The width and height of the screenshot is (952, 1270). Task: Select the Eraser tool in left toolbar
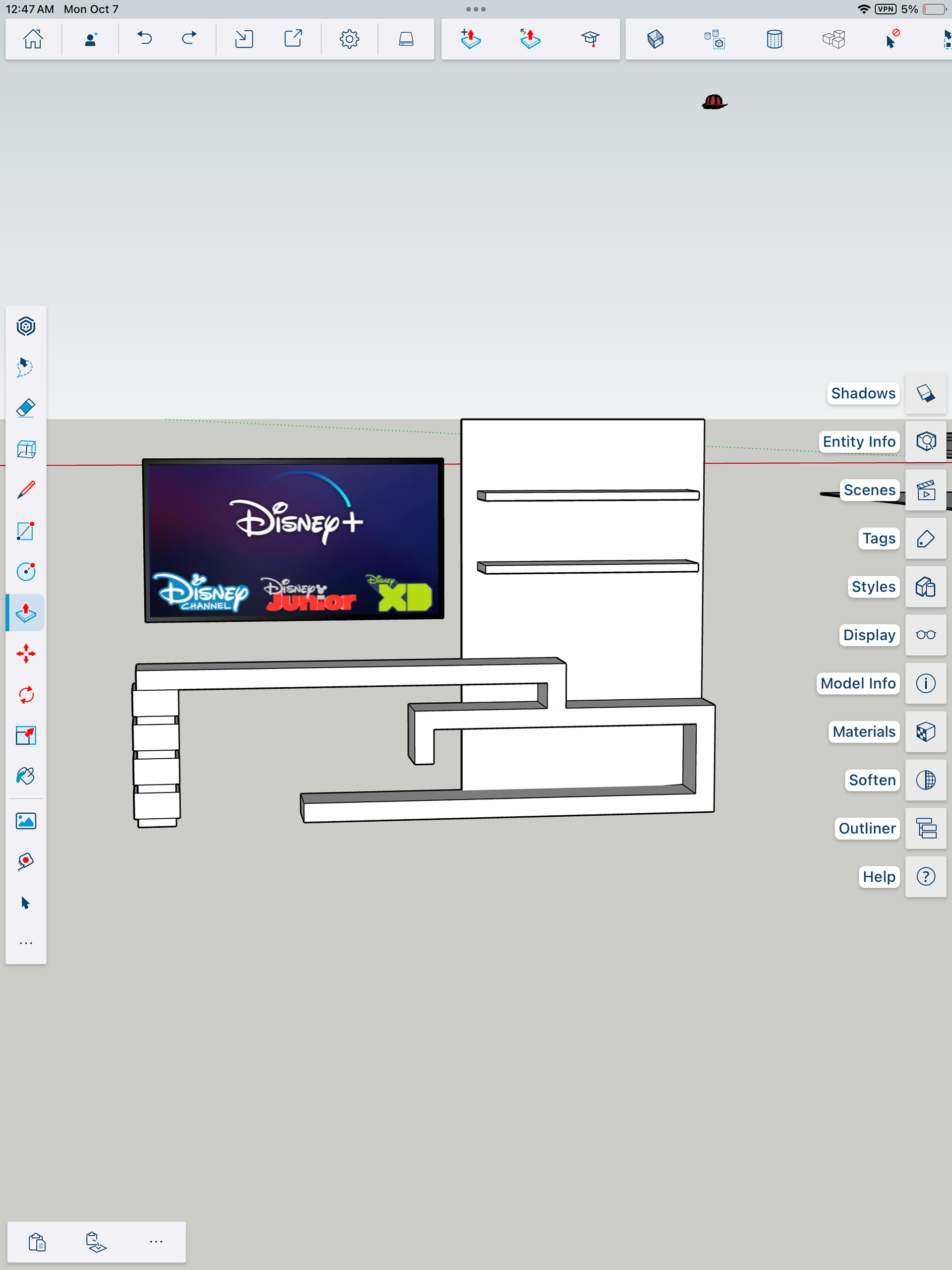pyautogui.click(x=26, y=408)
